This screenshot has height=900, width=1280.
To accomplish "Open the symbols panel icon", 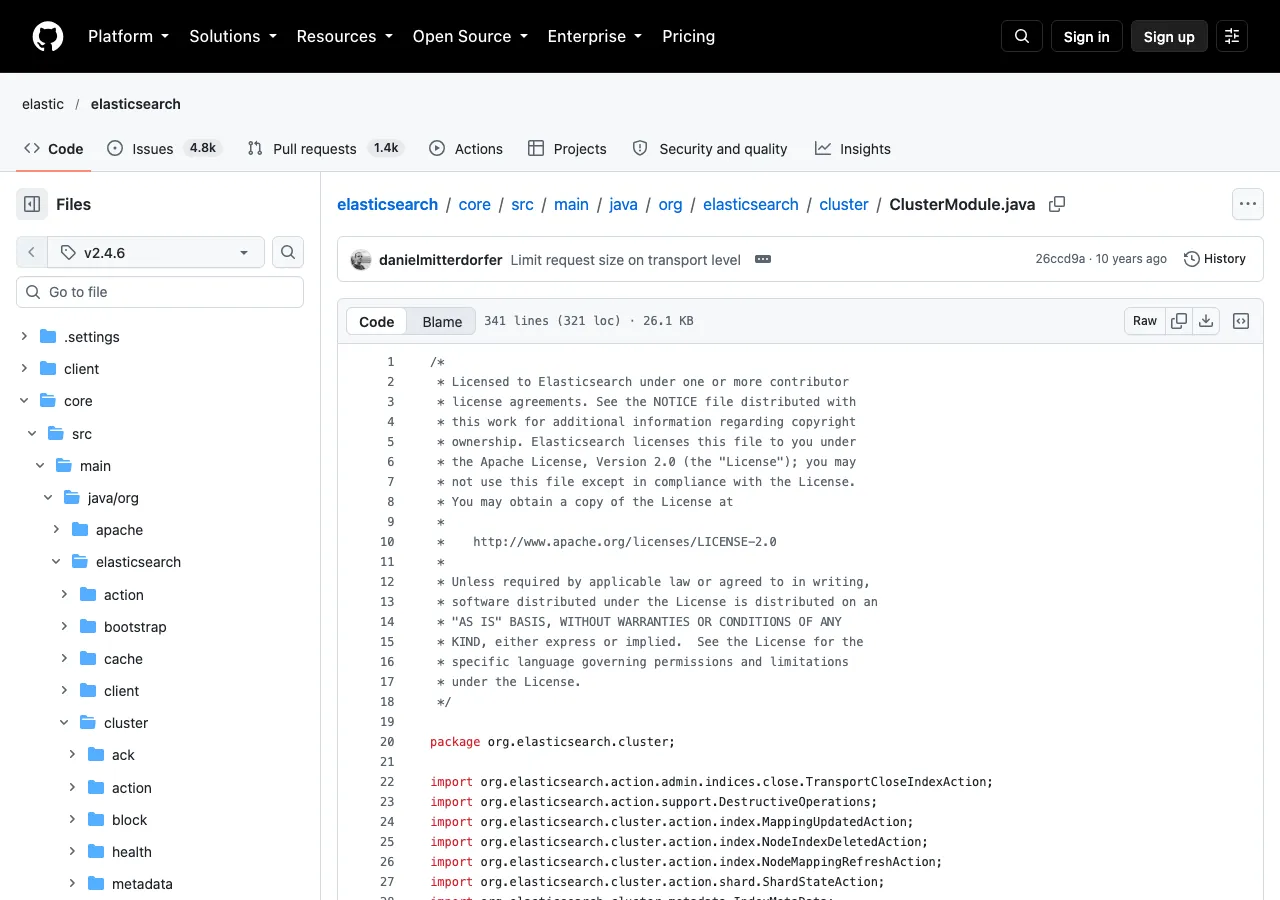I will pos(1241,321).
